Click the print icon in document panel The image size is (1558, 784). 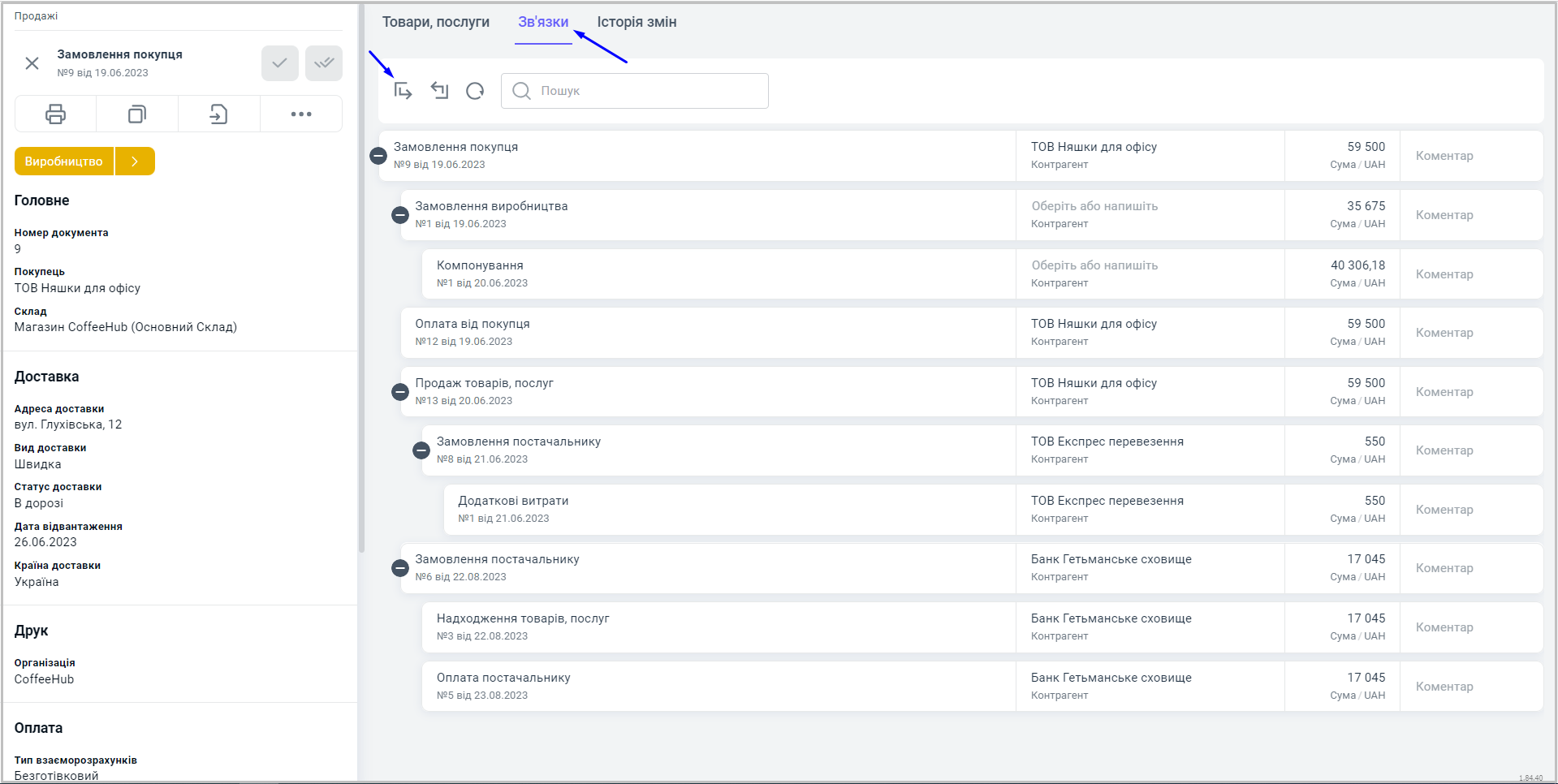pyautogui.click(x=55, y=114)
